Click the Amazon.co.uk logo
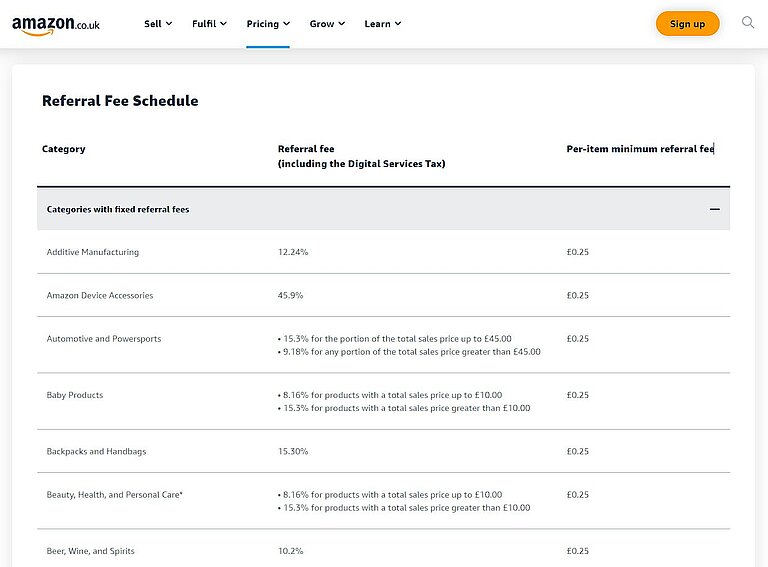This screenshot has width=768, height=567. tap(56, 25)
